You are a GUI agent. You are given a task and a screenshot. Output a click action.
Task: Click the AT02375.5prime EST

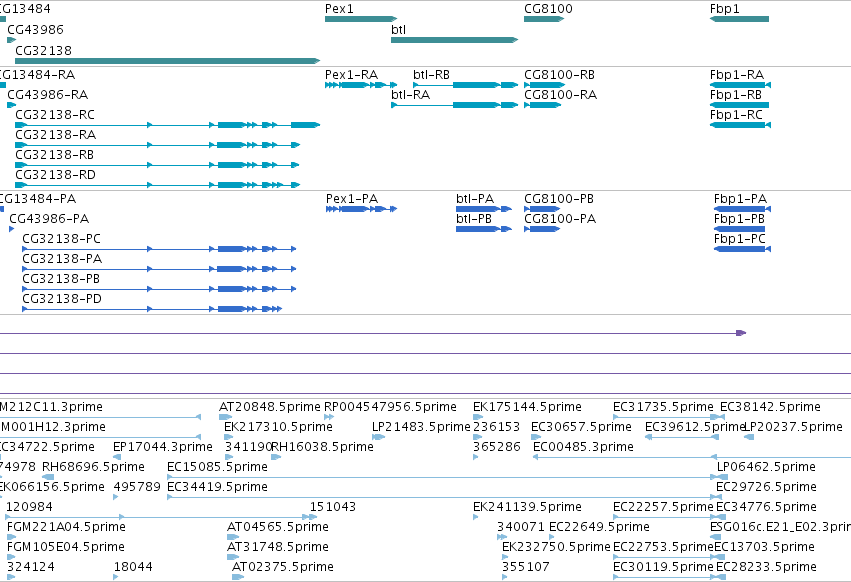238,577
